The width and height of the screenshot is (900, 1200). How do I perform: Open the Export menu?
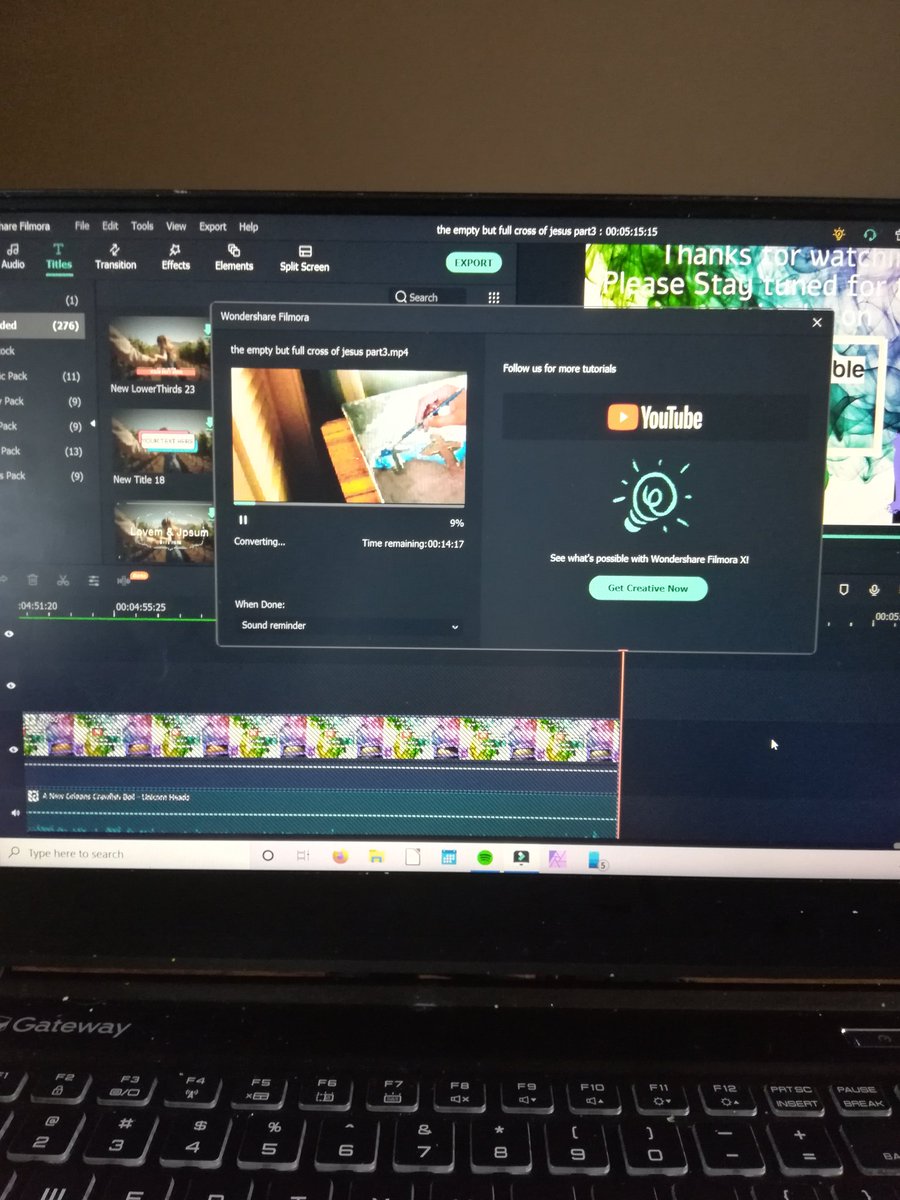[212, 227]
